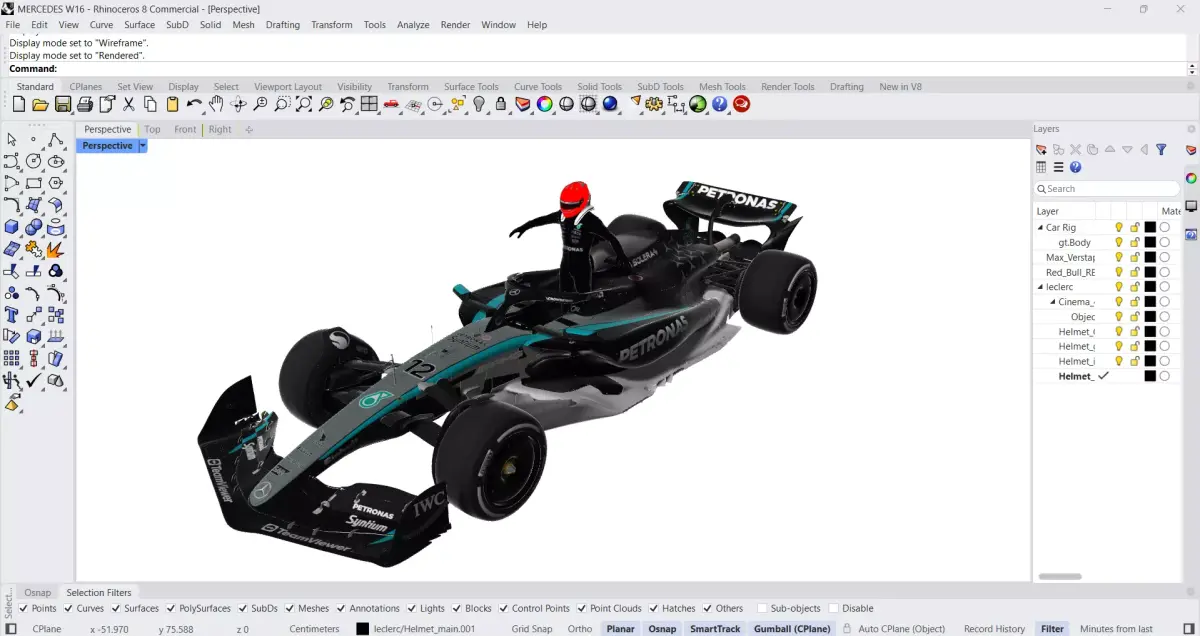This screenshot has width=1200, height=636.
Task: Click the Undo arrow icon
Action: pyautogui.click(x=194, y=104)
